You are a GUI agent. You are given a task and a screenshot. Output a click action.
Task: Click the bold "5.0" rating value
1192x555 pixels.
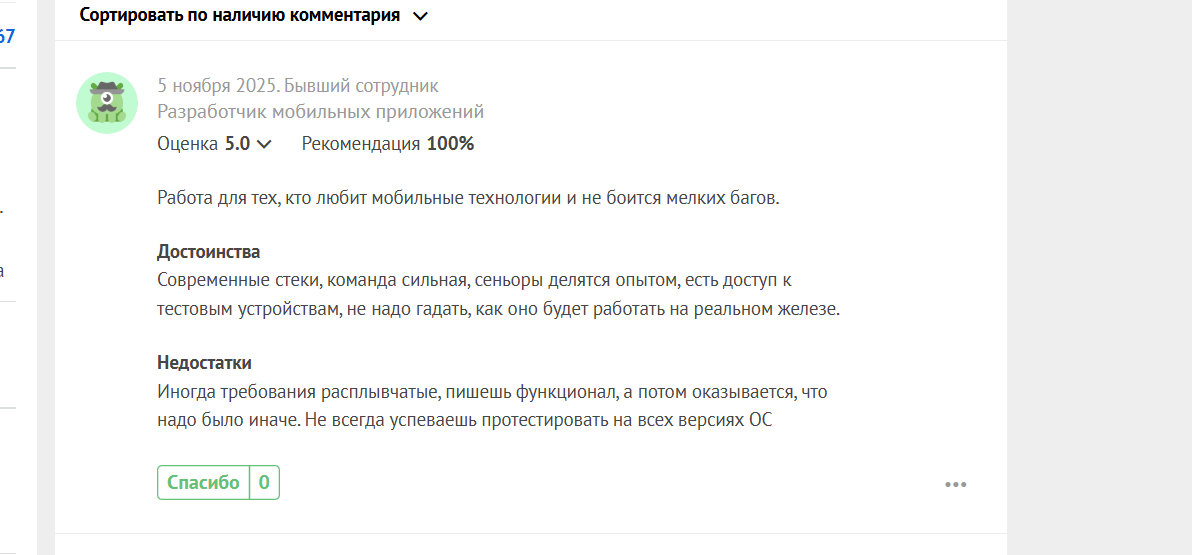point(237,143)
